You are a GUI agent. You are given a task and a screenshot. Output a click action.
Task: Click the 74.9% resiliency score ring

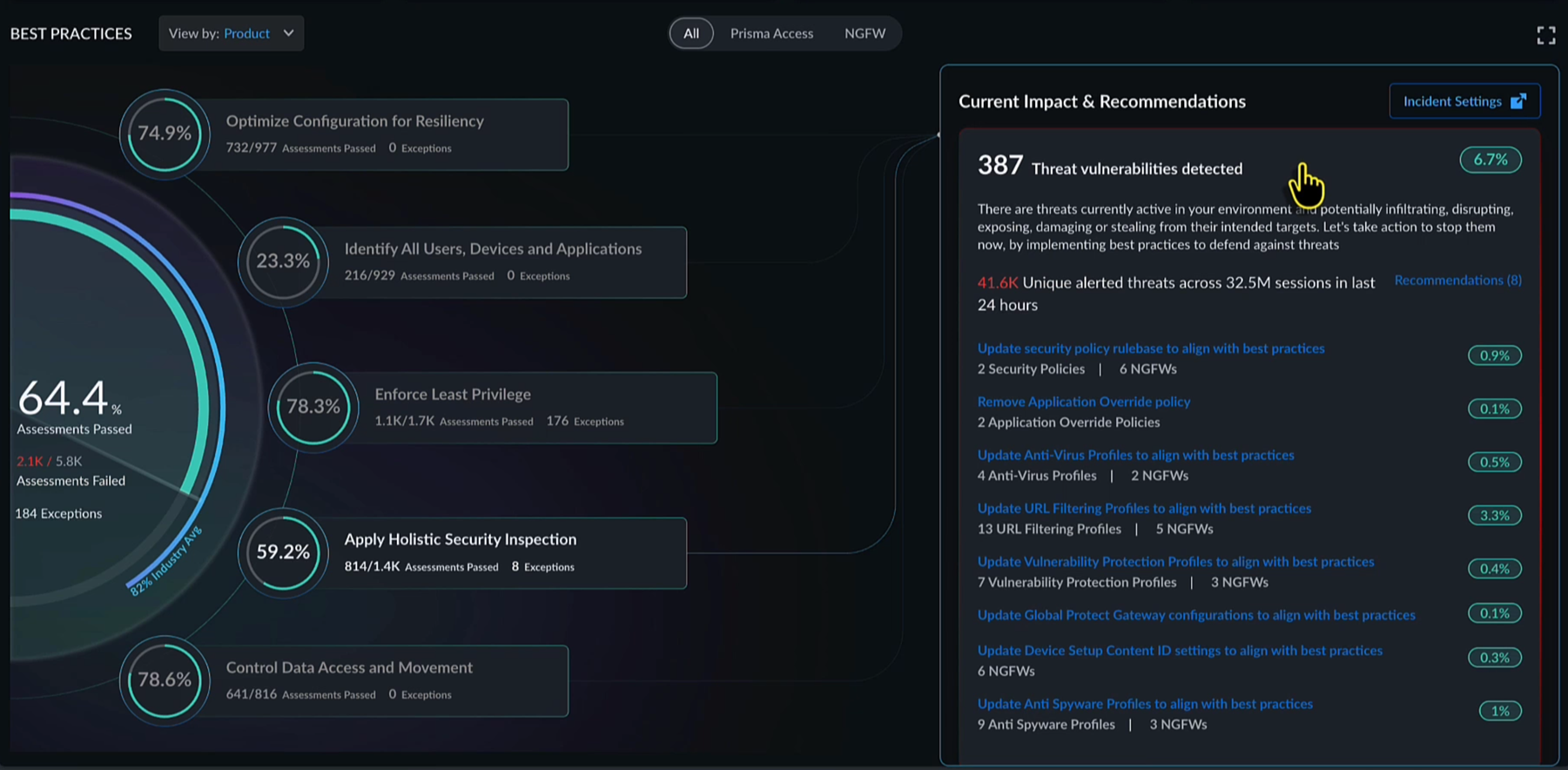click(165, 133)
